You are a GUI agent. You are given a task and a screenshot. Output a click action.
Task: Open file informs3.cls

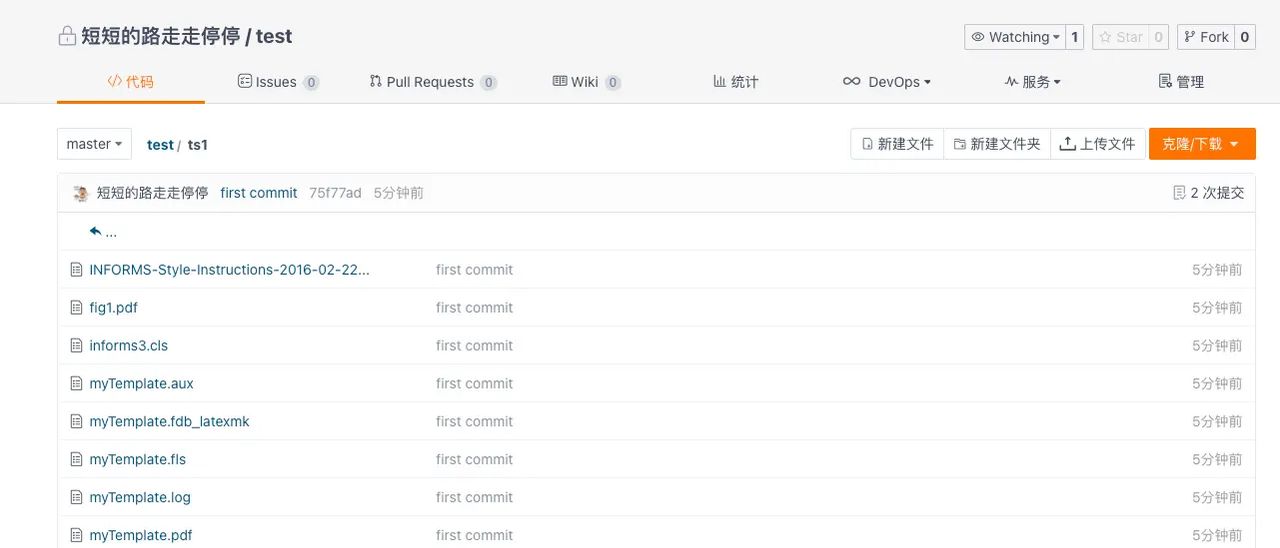tap(128, 346)
